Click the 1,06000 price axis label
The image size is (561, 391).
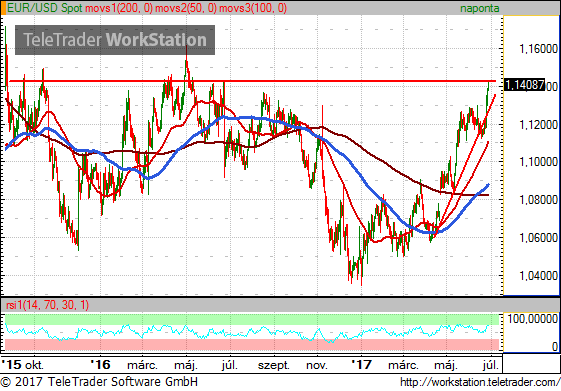[538, 238]
